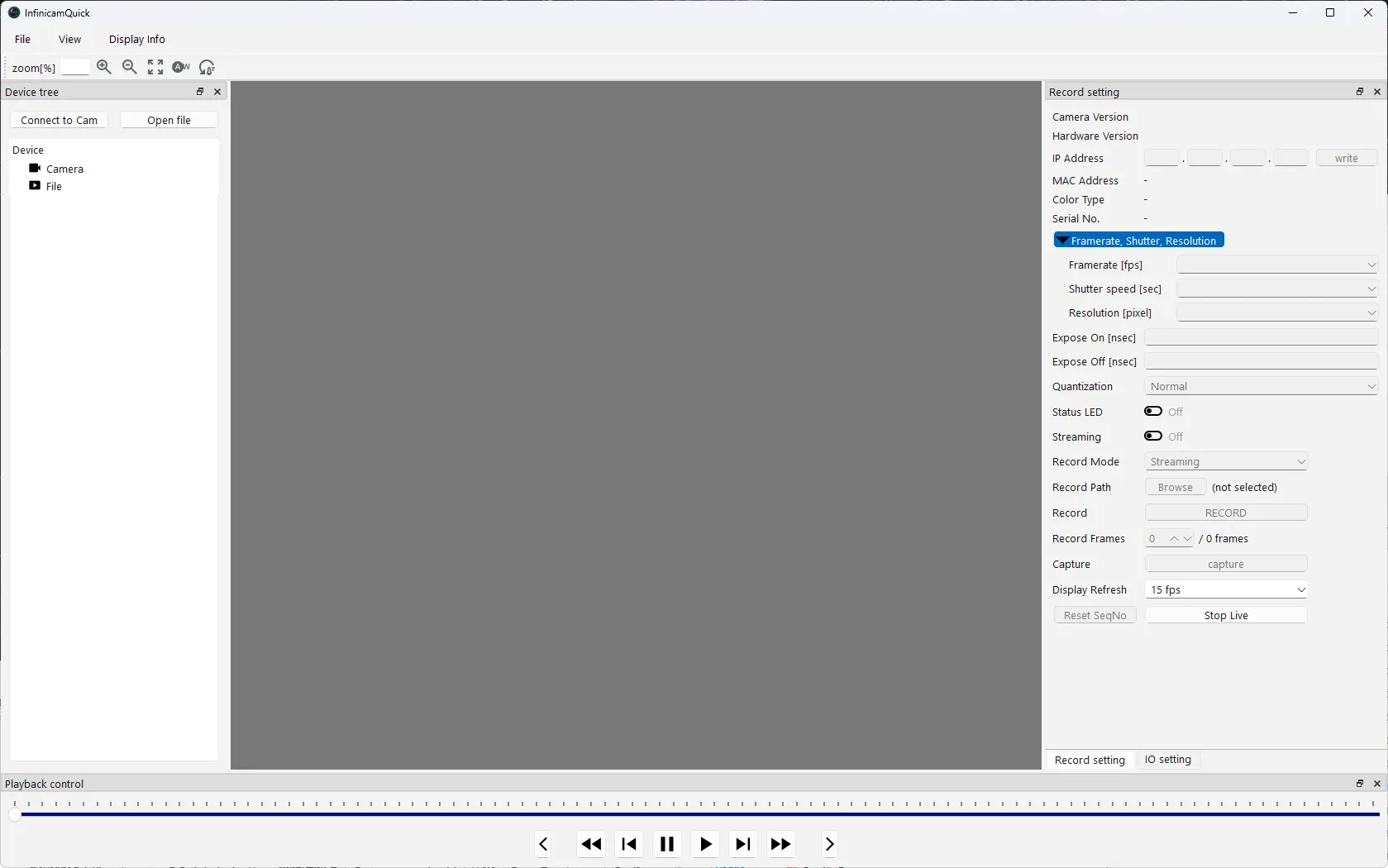
Task: Pause the playback
Action: (667, 844)
